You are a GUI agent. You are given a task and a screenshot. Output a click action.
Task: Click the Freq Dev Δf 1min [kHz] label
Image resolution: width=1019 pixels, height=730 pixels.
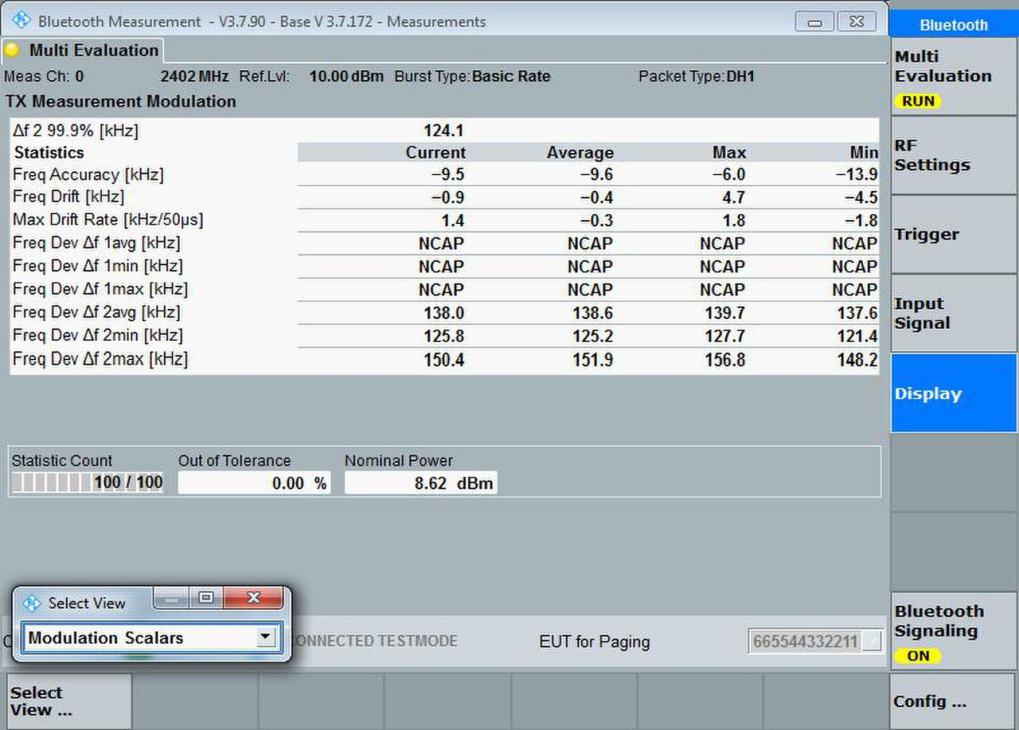pos(97,266)
